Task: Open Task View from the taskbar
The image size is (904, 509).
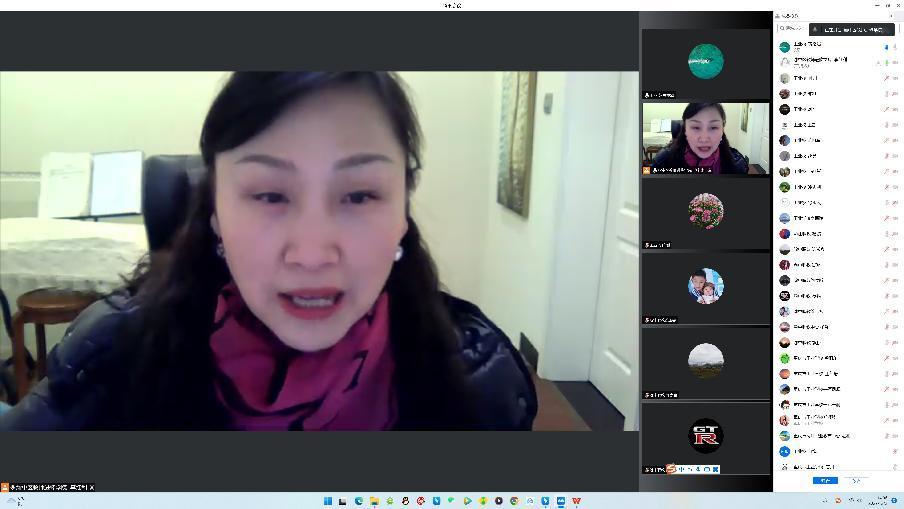Action: coord(342,501)
